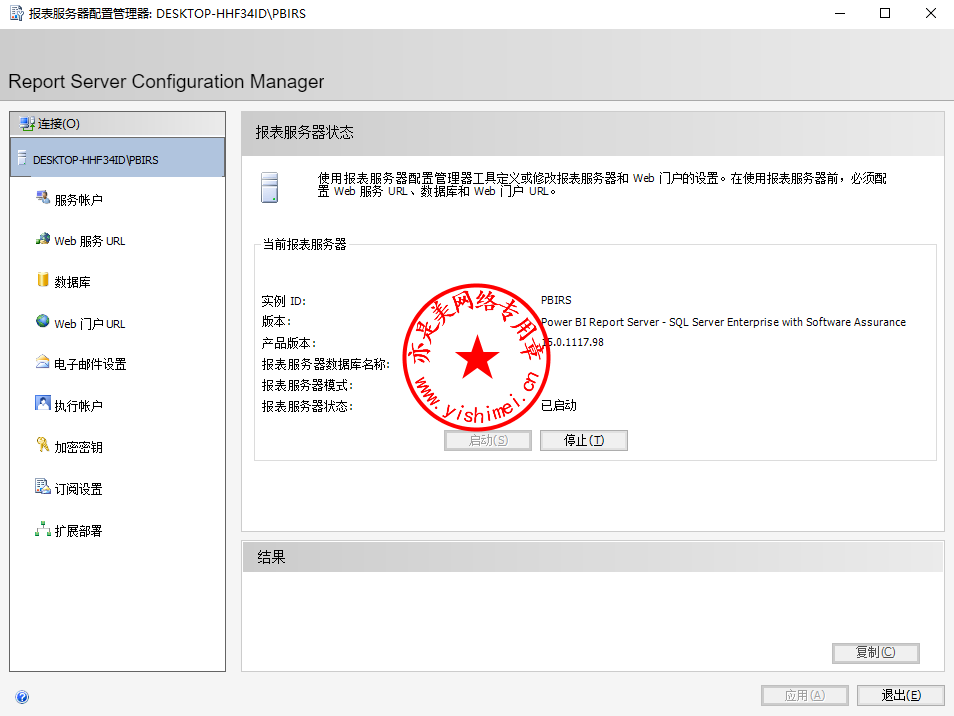Click the PBIRS instance ID value
Viewport: 954px width, 716px height.
(556, 301)
